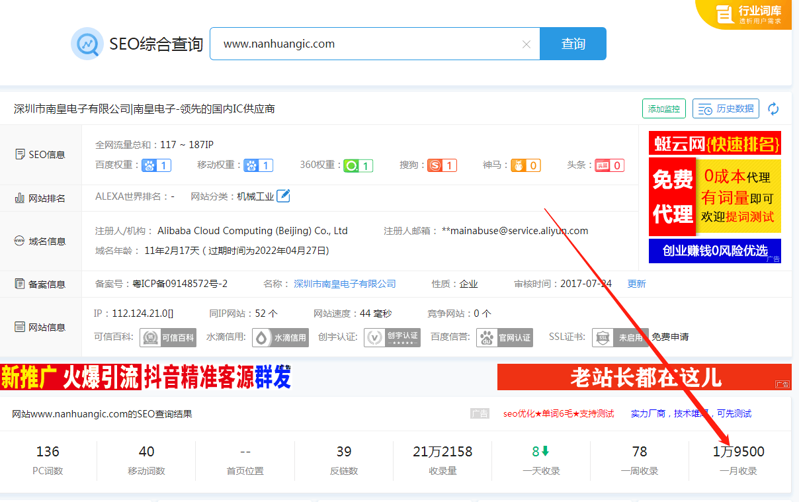Viewport: 799px width, 502px height.
Task: Click 同IP网站 52个 value
Action: (266, 313)
